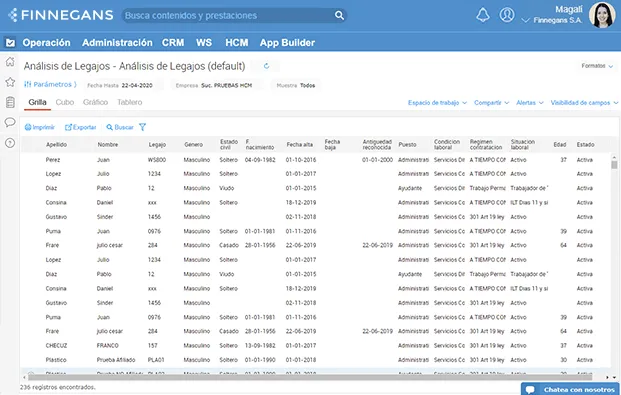
Task: Click the Exportar button
Action: [x=80, y=127]
